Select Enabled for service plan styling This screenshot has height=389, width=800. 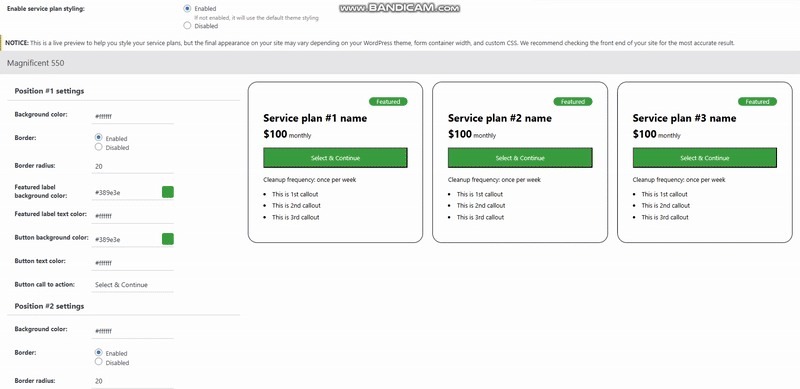[x=187, y=9]
